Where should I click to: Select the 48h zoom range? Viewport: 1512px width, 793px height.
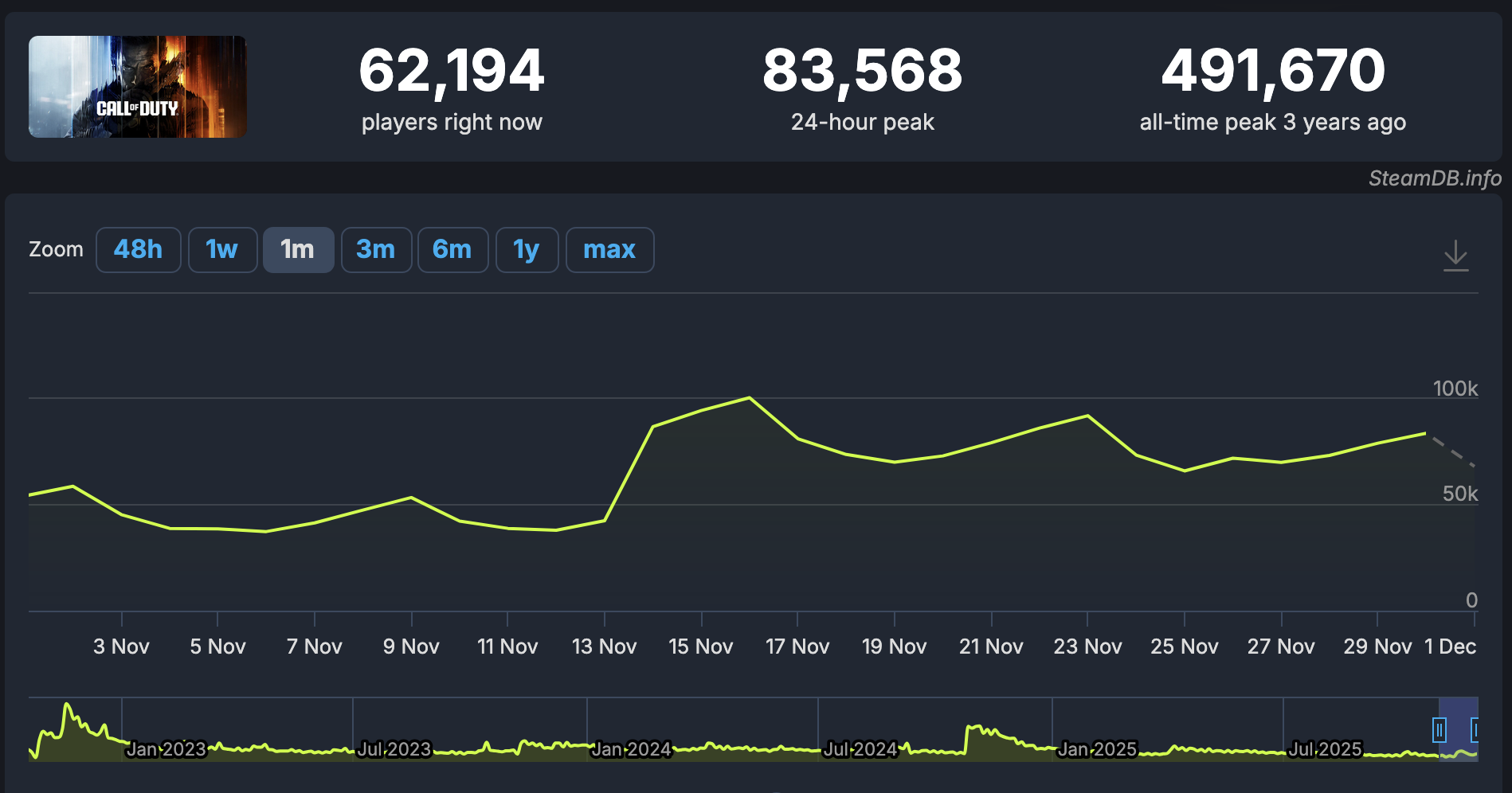pos(139,250)
